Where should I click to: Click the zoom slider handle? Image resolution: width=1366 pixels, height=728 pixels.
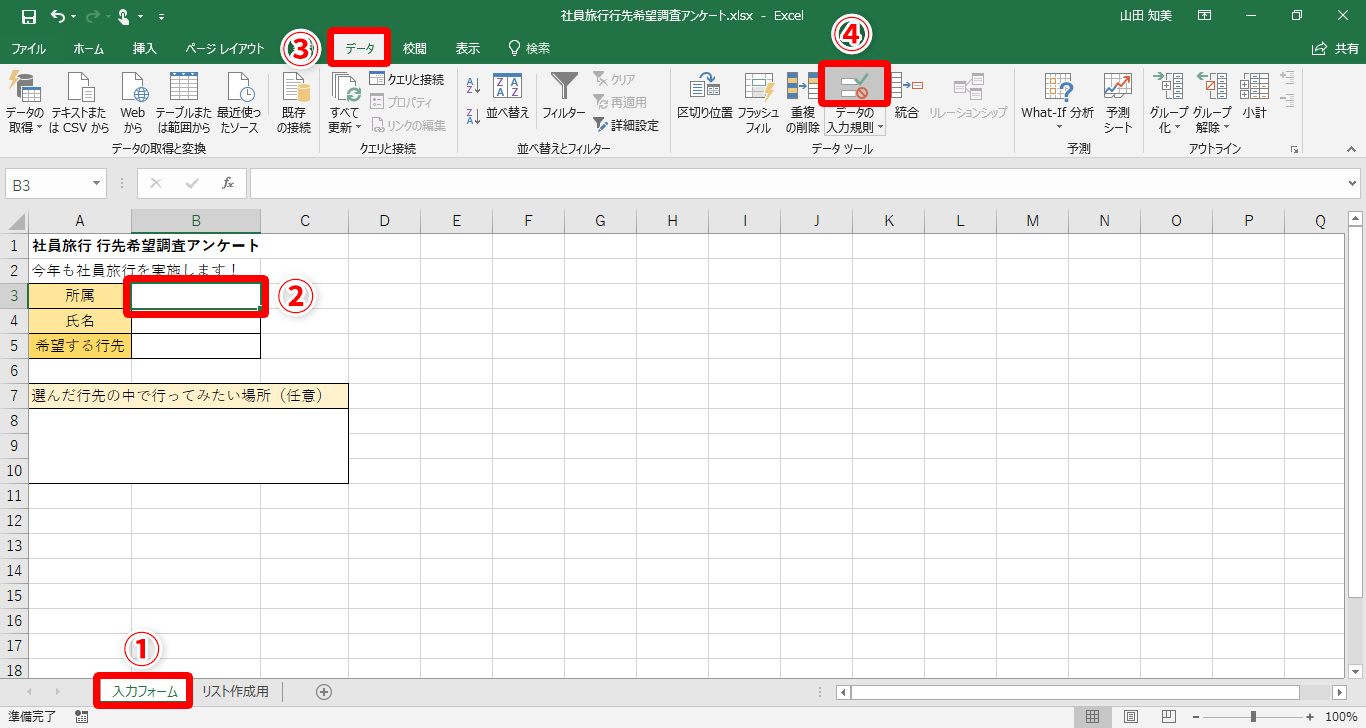pyautogui.click(x=1253, y=717)
